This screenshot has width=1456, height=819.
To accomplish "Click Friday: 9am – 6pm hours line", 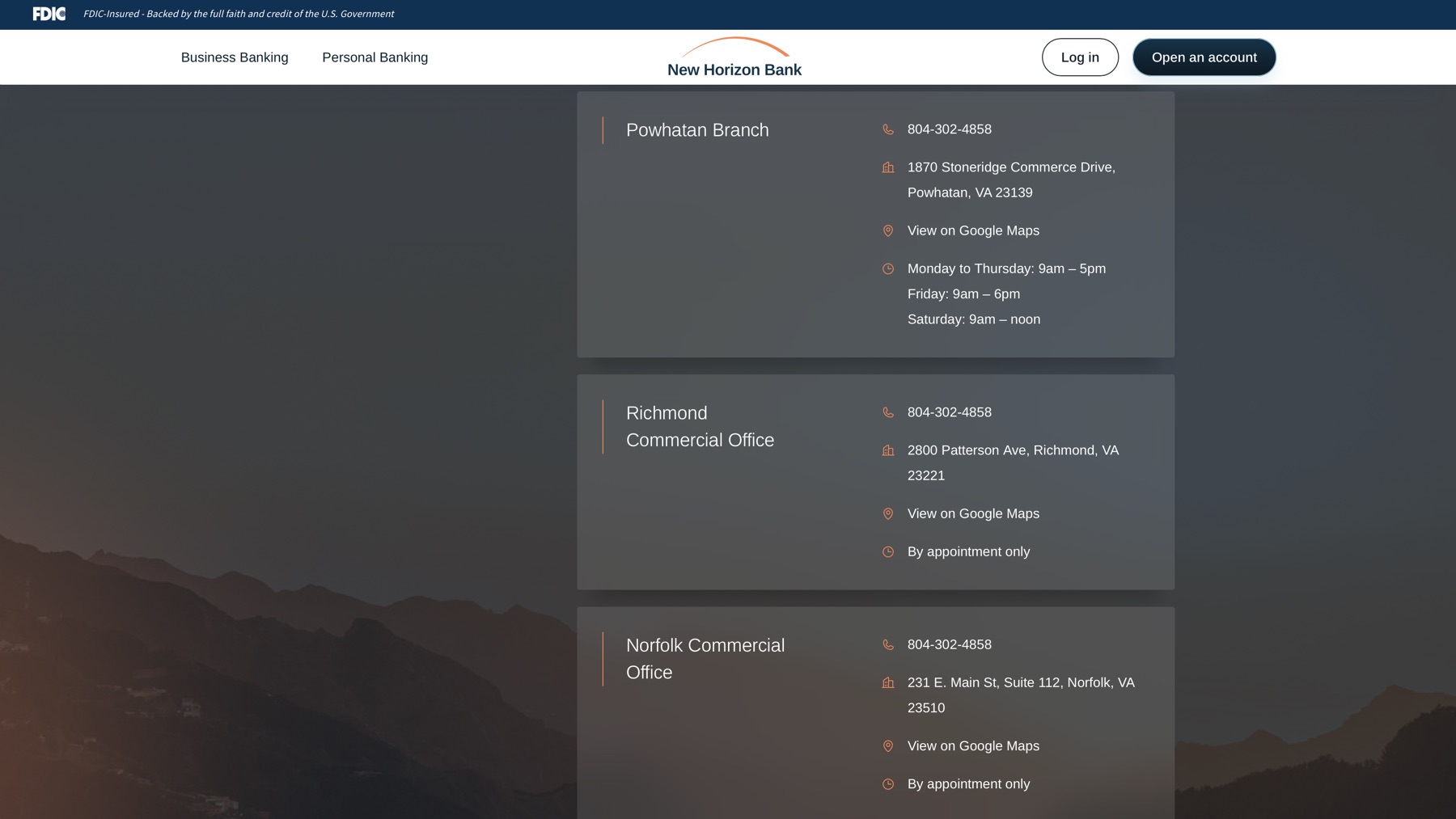I will [963, 294].
